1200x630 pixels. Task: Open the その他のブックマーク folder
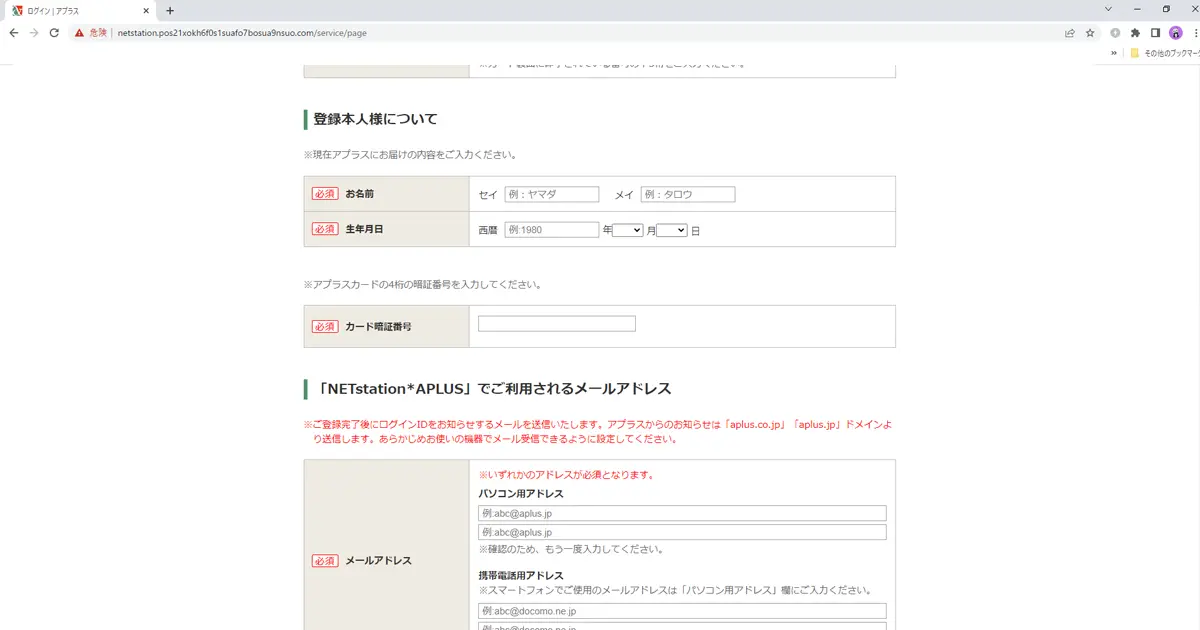tap(1163, 53)
